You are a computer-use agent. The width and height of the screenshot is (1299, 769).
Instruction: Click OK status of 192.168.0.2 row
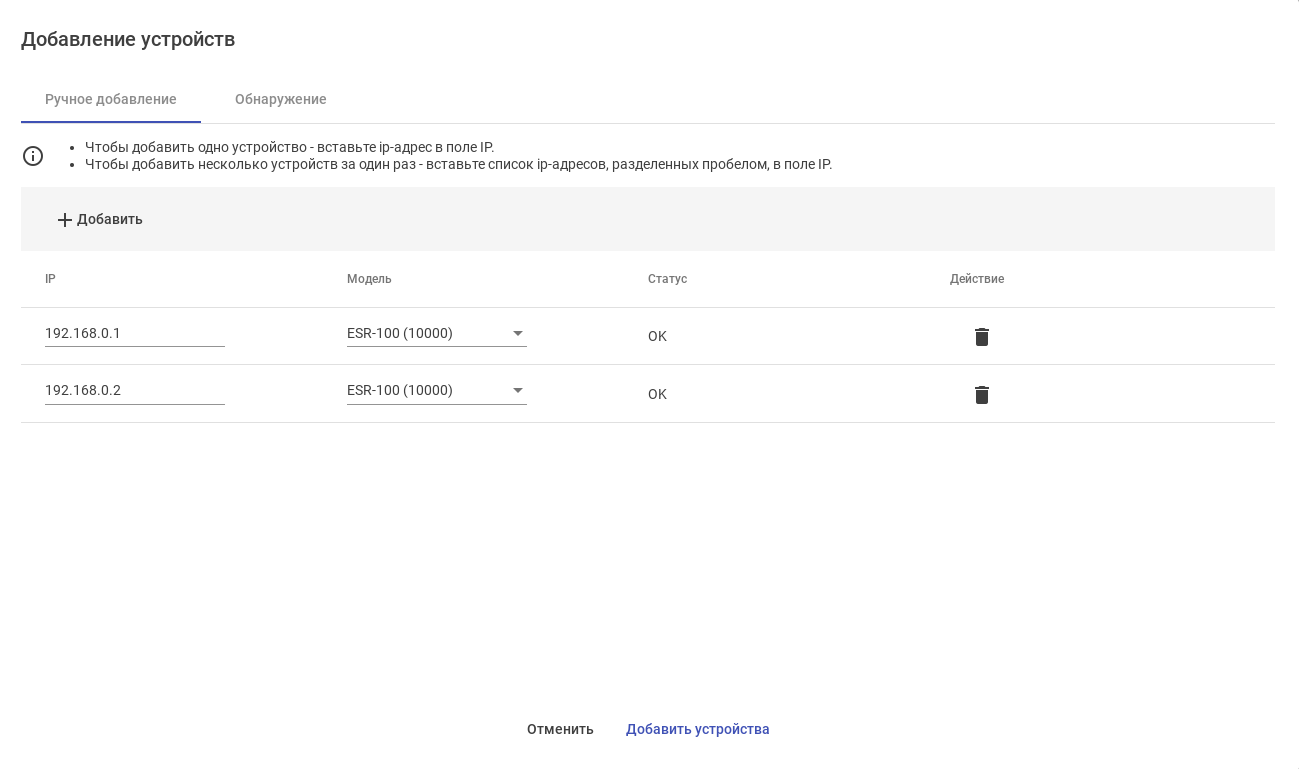(x=657, y=394)
